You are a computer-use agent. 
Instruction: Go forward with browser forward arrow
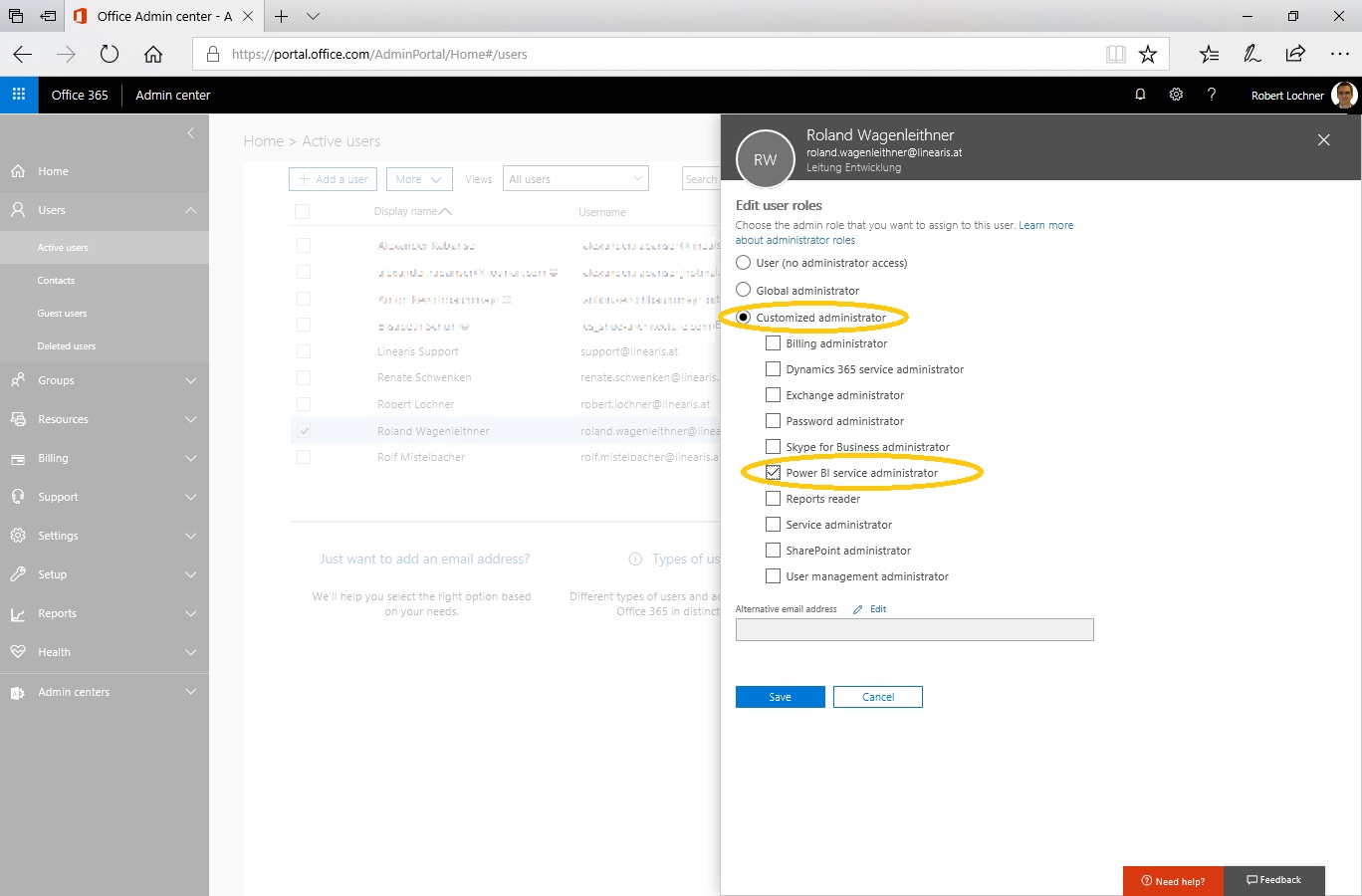[66, 54]
